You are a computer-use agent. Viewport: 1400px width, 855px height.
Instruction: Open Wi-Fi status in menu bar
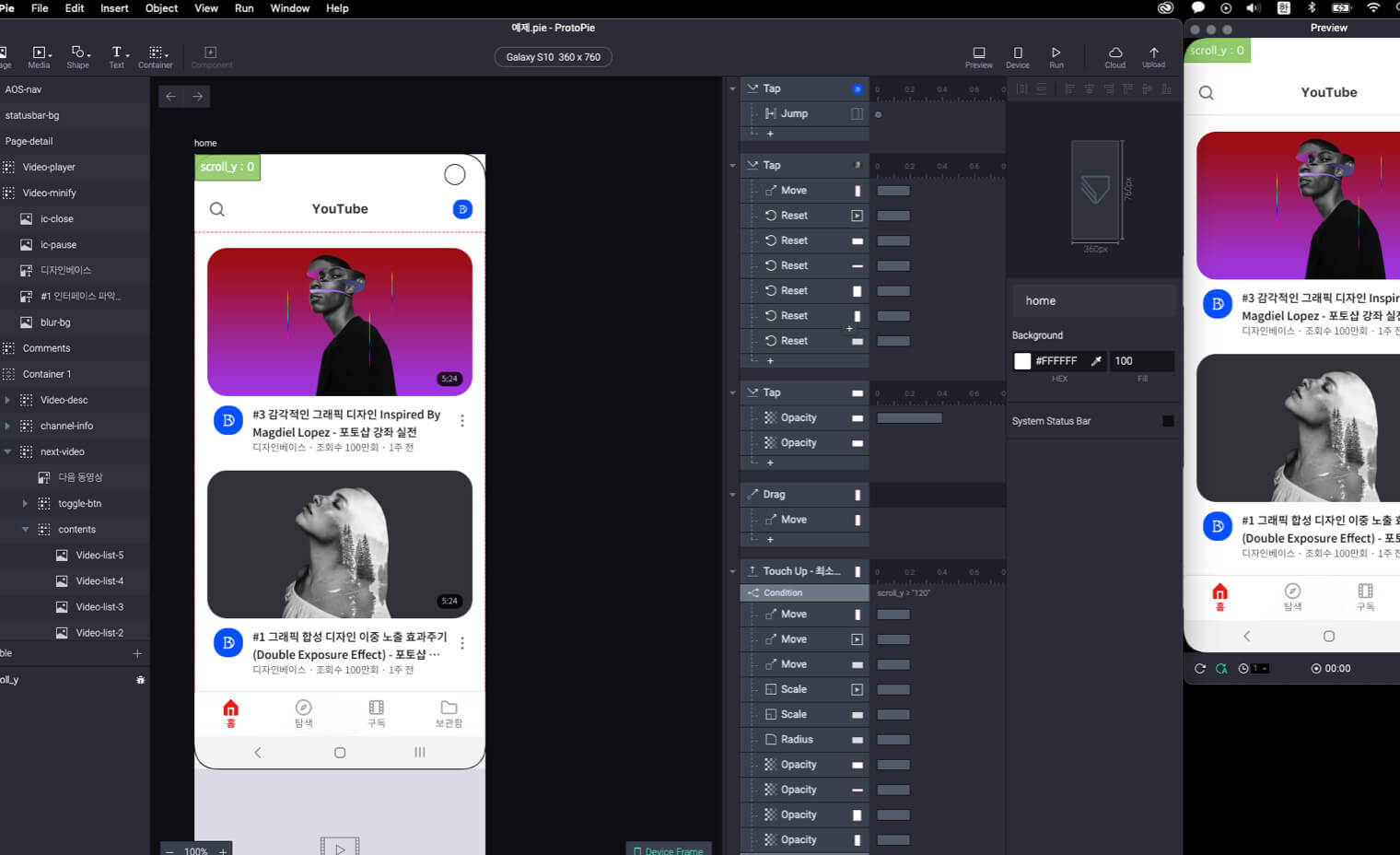(x=1373, y=8)
